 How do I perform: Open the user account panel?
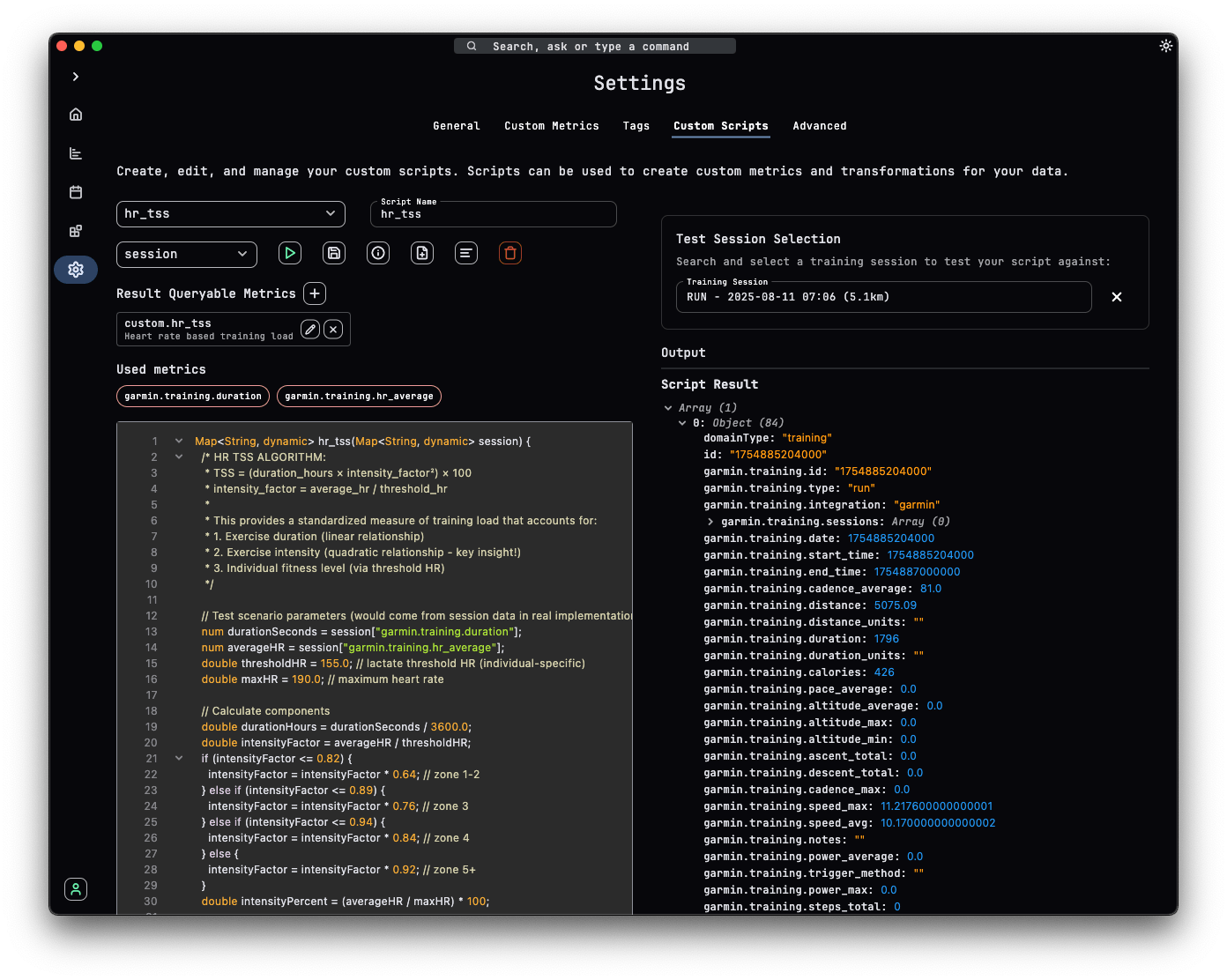click(75, 889)
